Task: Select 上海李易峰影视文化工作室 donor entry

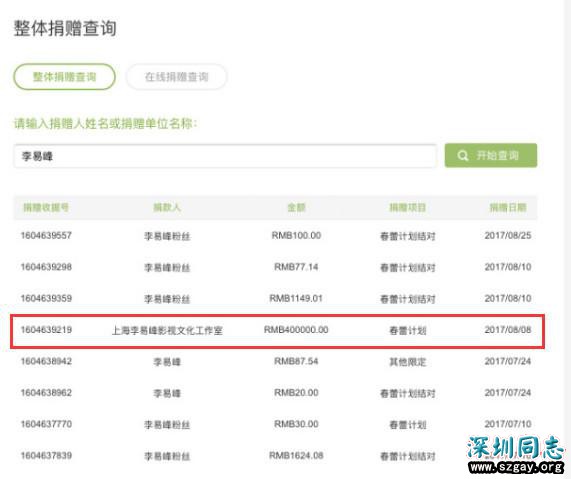Action: 167,331
